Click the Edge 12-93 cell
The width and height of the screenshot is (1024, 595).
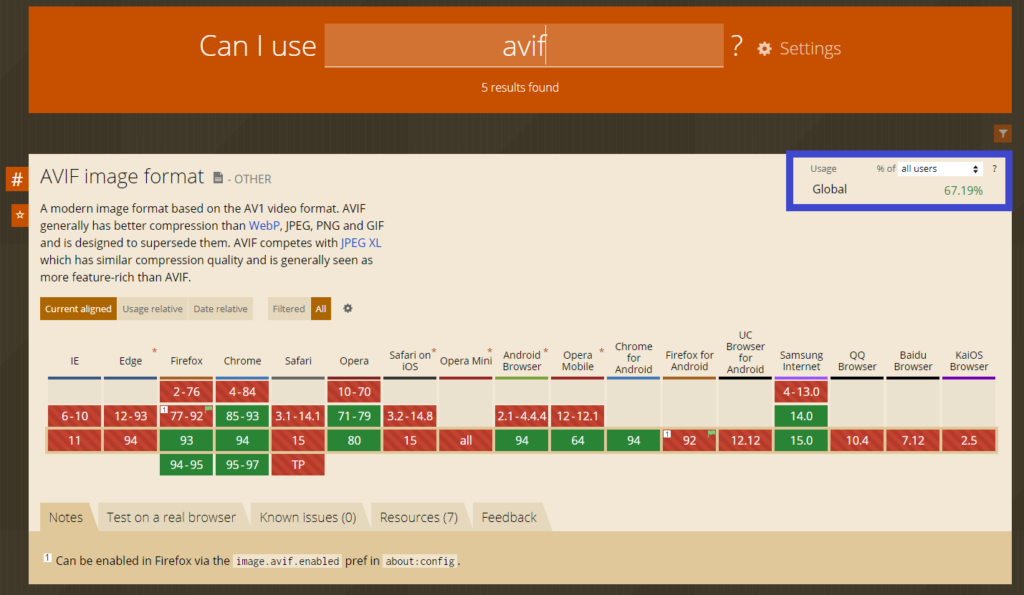[x=131, y=416]
